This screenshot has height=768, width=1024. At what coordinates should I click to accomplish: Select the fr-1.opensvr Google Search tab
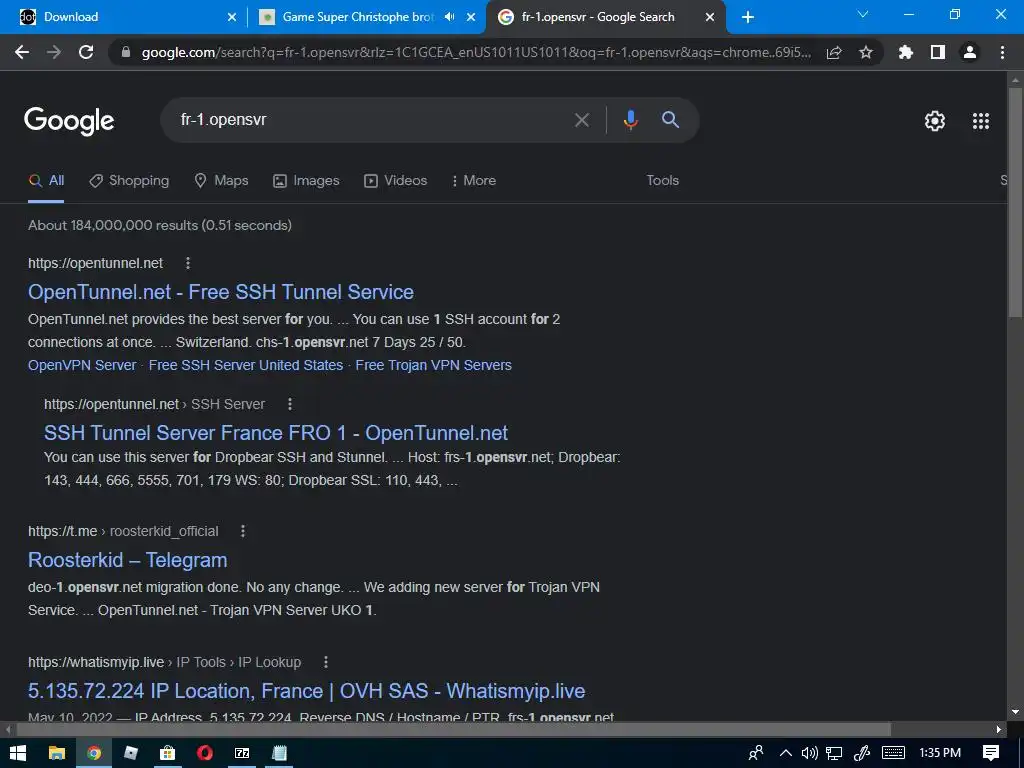click(x=605, y=17)
